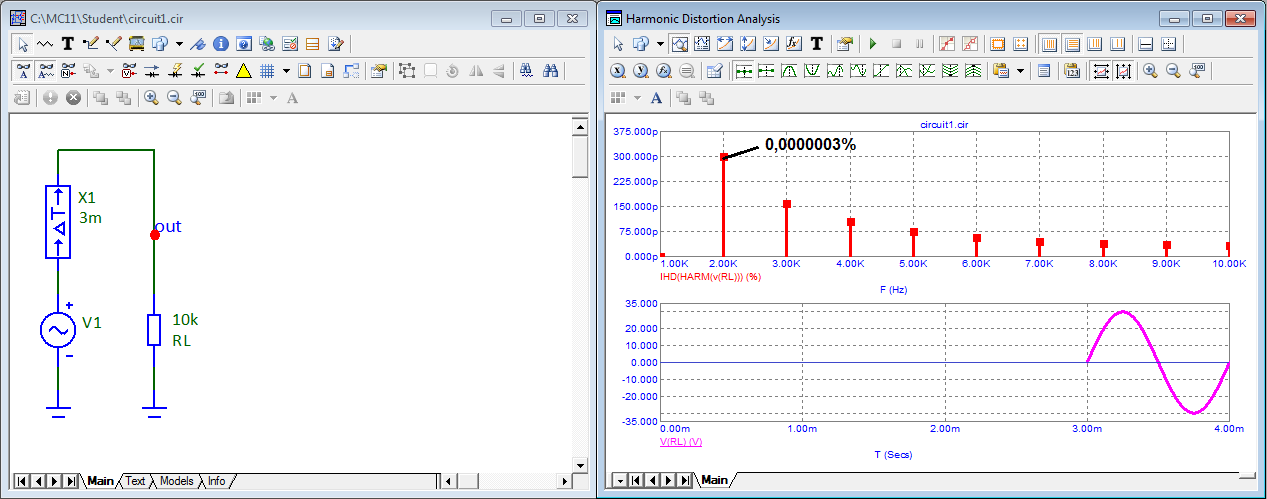
Task: Open analysis Properties icon in Harmonic Distortion window
Action: pos(844,44)
